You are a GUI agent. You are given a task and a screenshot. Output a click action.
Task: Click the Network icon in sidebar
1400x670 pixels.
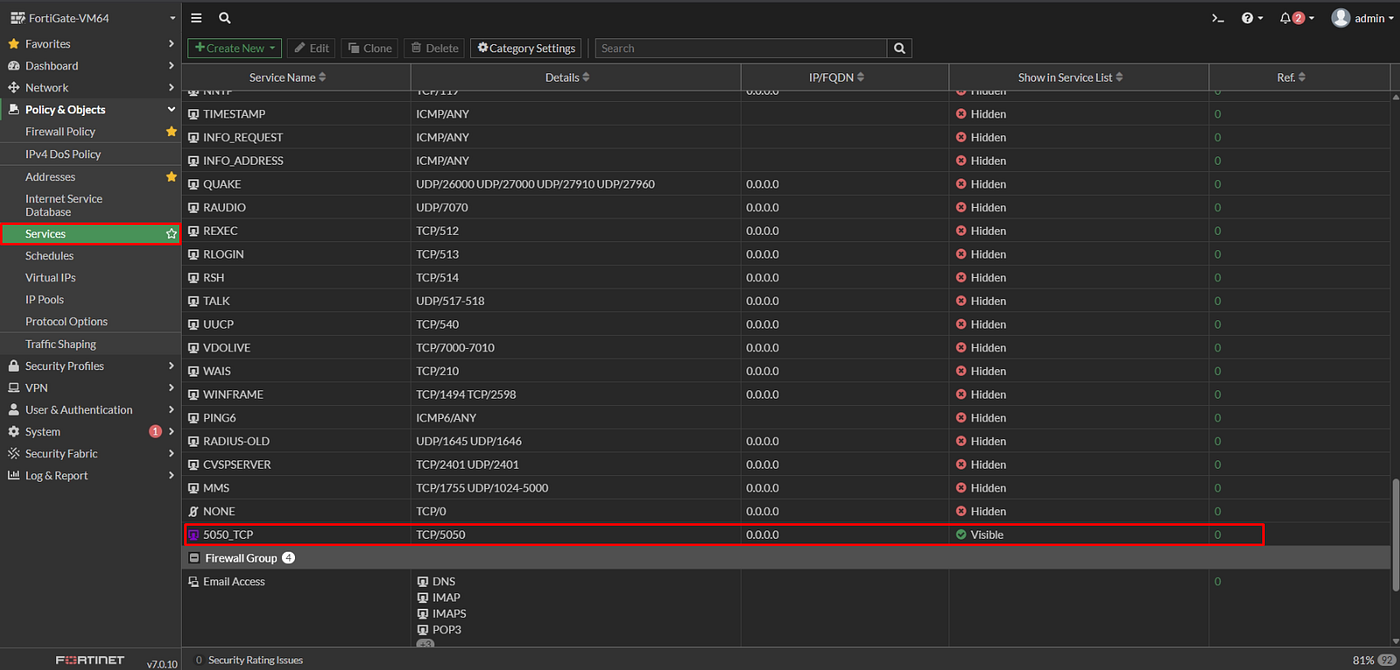pos(14,88)
